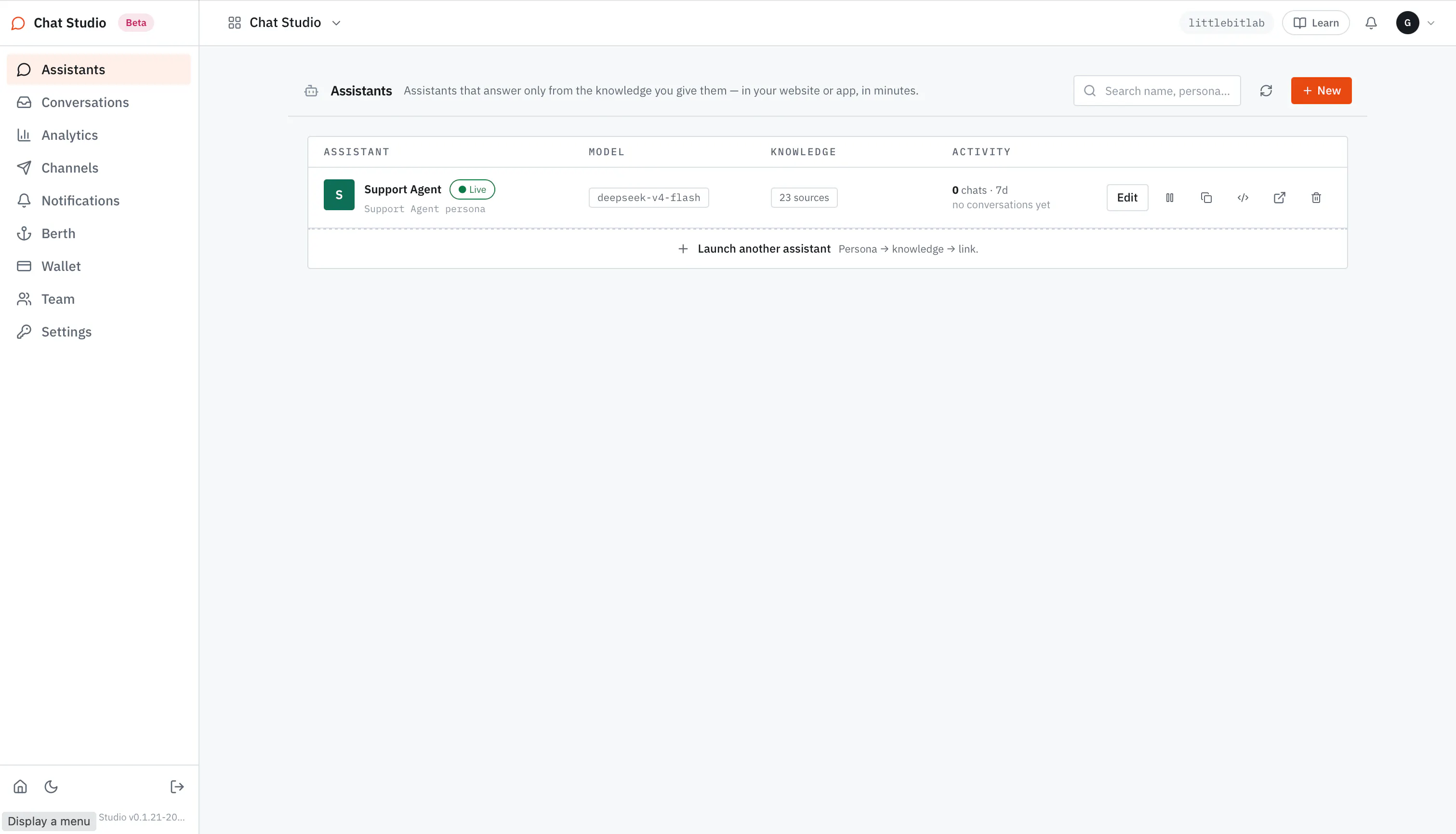Open Channels in the sidebar
Screen dimensions: 1456x834
[98, 168]
